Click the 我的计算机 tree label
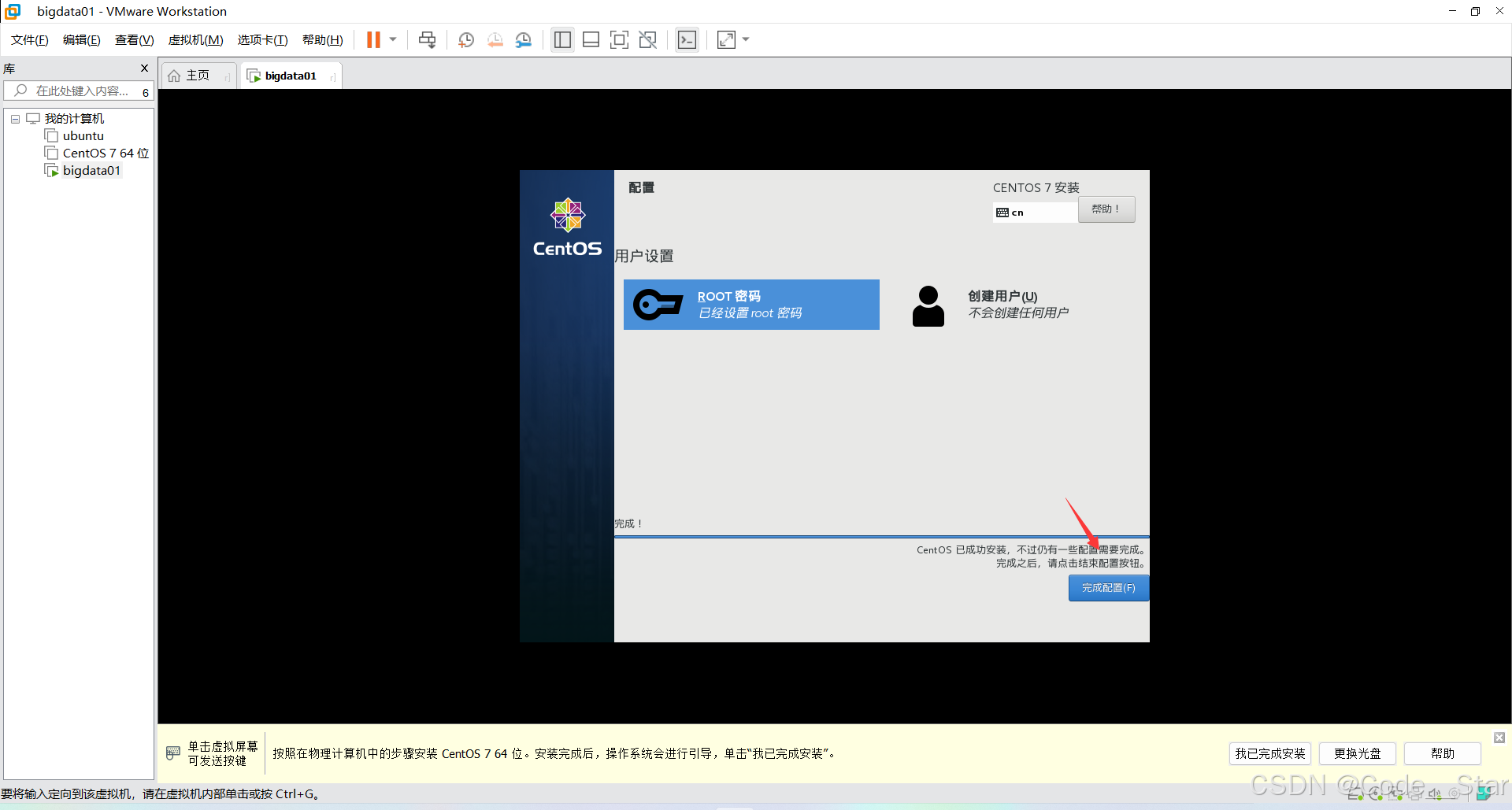The image size is (1512, 810). (x=74, y=119)
